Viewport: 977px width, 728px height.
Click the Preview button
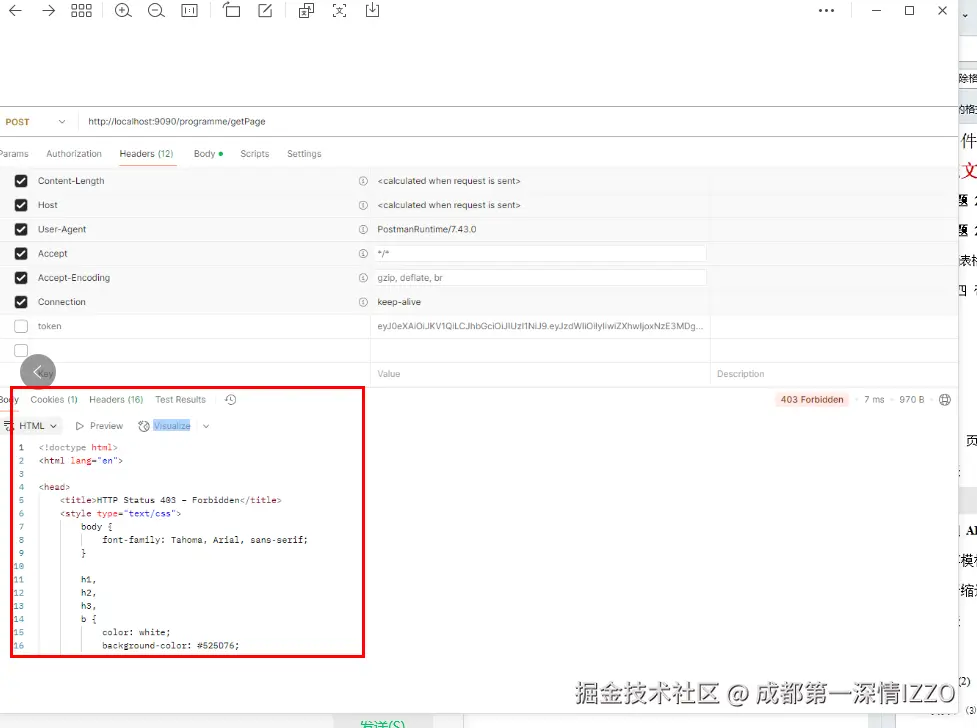point(100,426)
